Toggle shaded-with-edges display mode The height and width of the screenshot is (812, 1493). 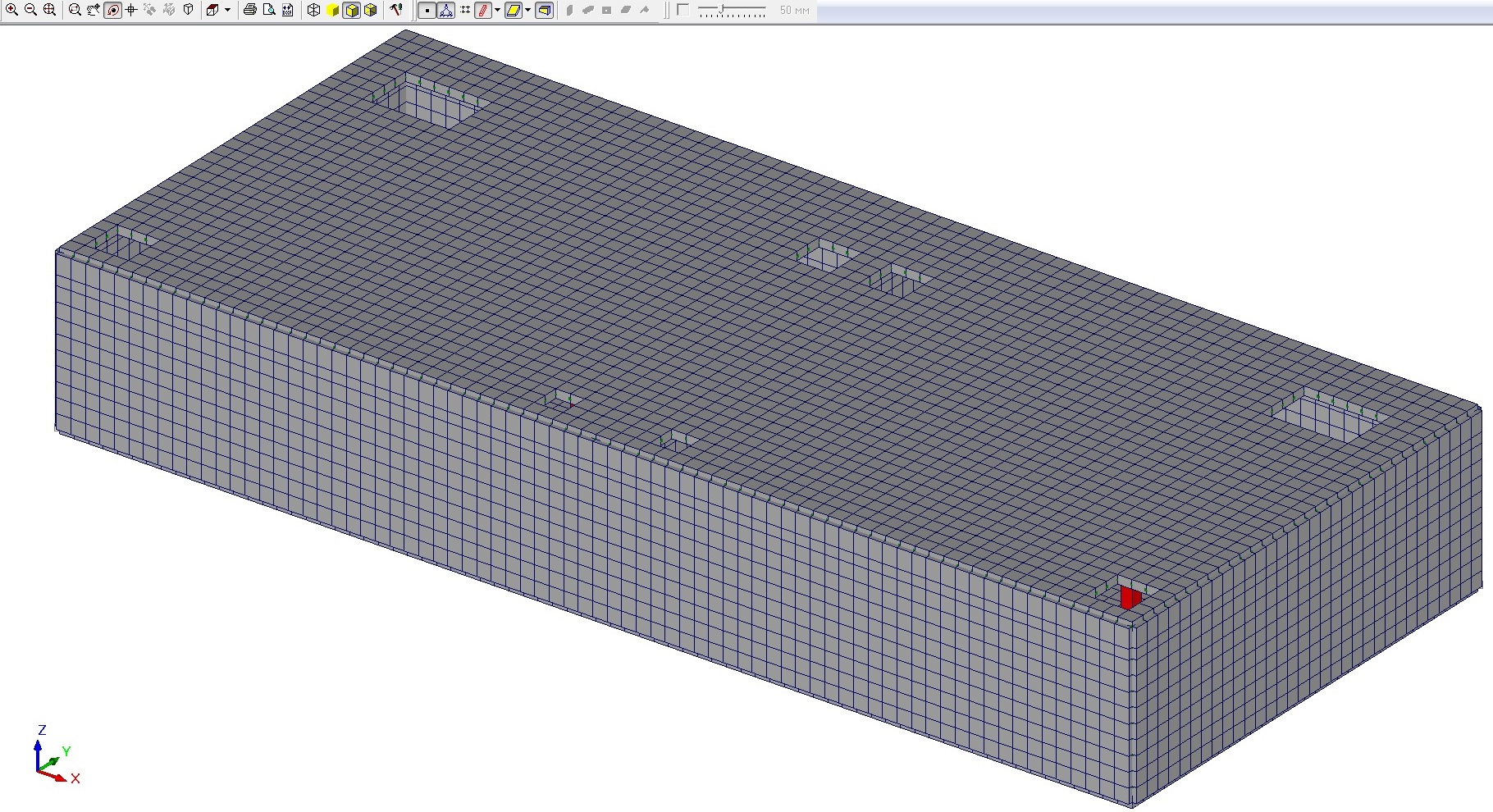(352, 10)
